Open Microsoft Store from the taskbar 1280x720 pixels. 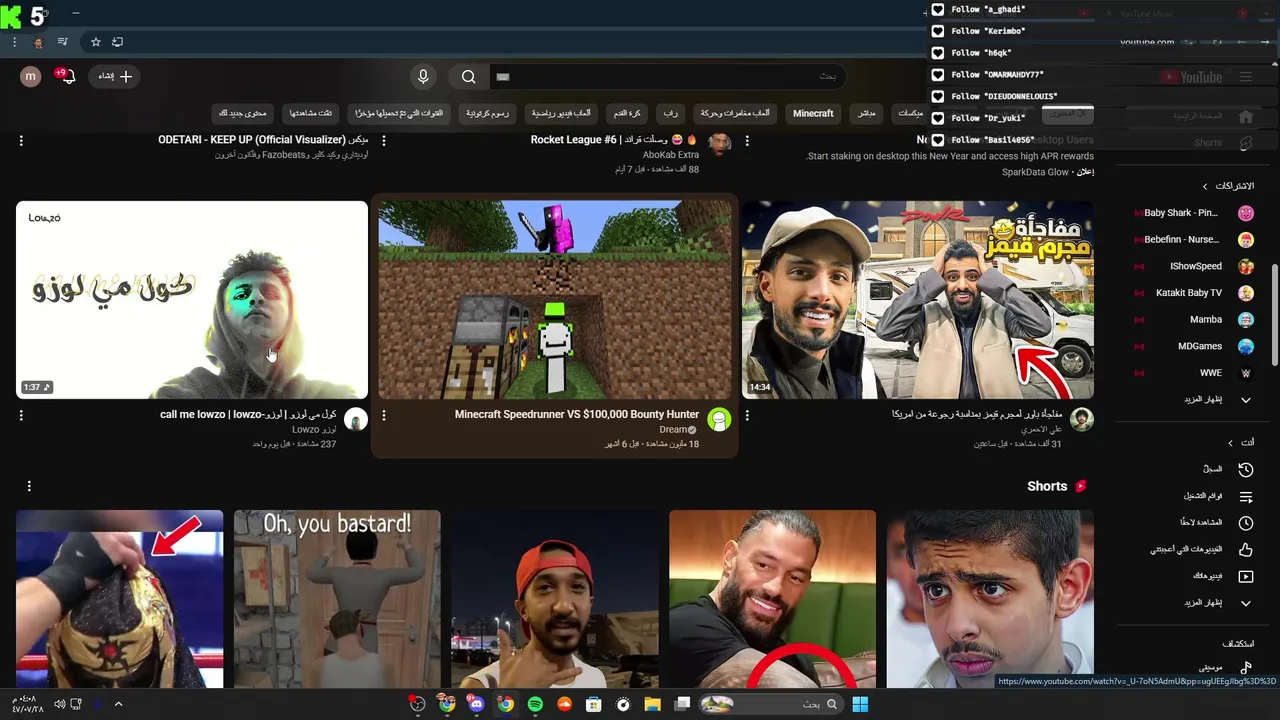click(593, 705)
